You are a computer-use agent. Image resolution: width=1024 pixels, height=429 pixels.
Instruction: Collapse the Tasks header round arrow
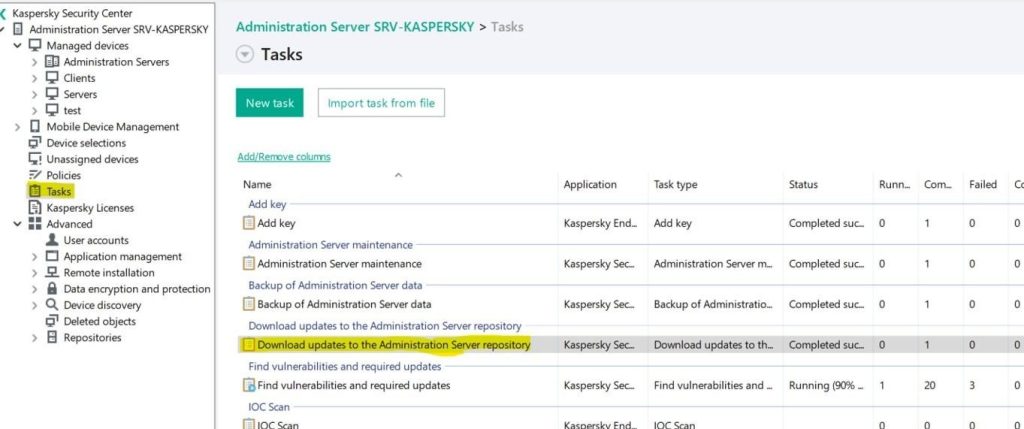click(245, 55)
